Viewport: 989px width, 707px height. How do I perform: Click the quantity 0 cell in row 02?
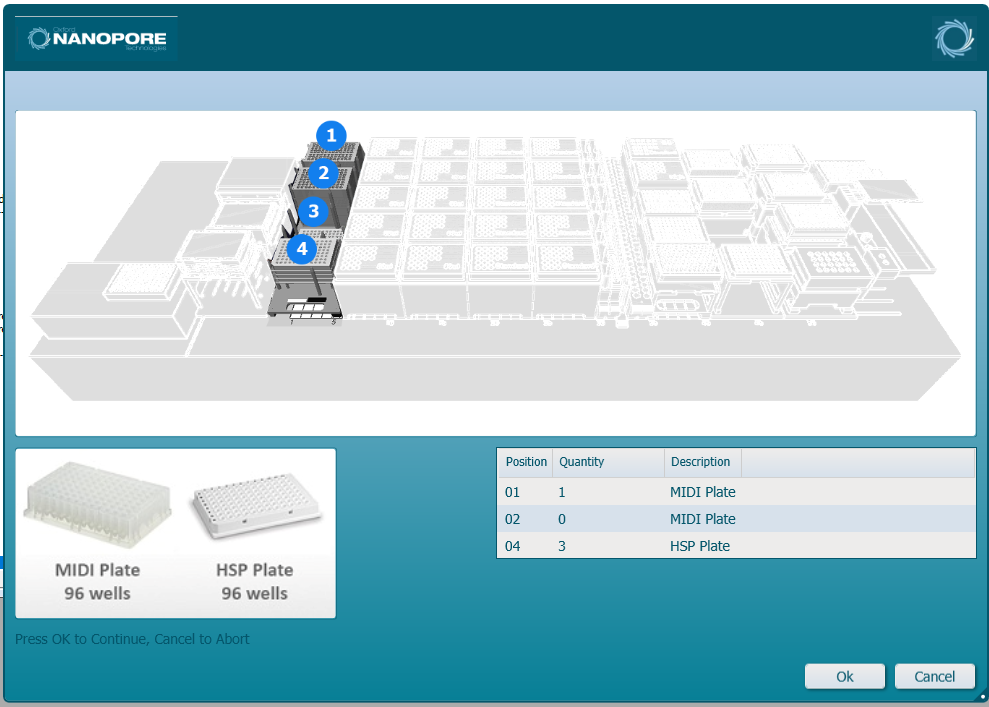click(x=564, y=519)
